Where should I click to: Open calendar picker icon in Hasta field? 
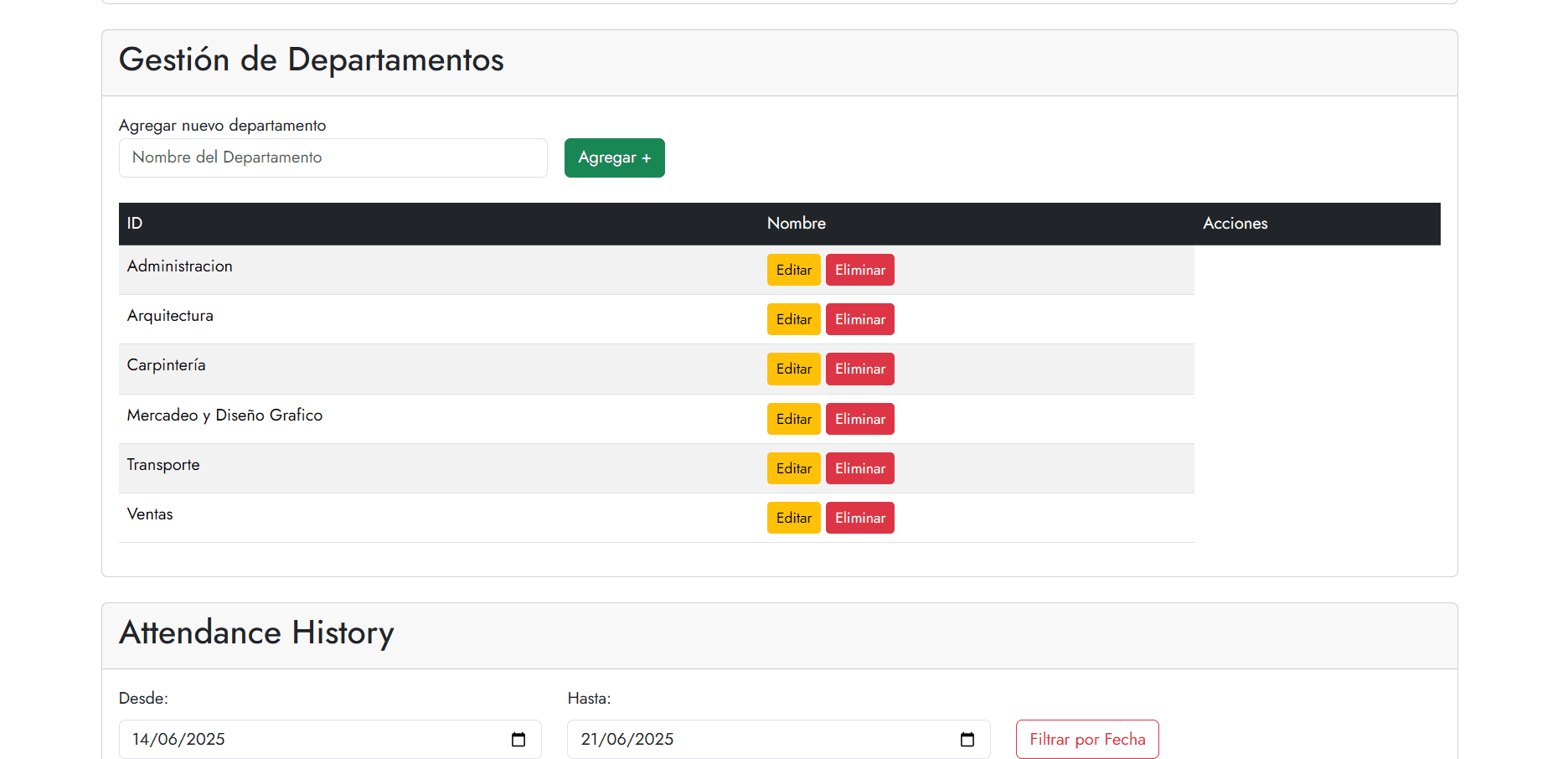click(967, 740)
